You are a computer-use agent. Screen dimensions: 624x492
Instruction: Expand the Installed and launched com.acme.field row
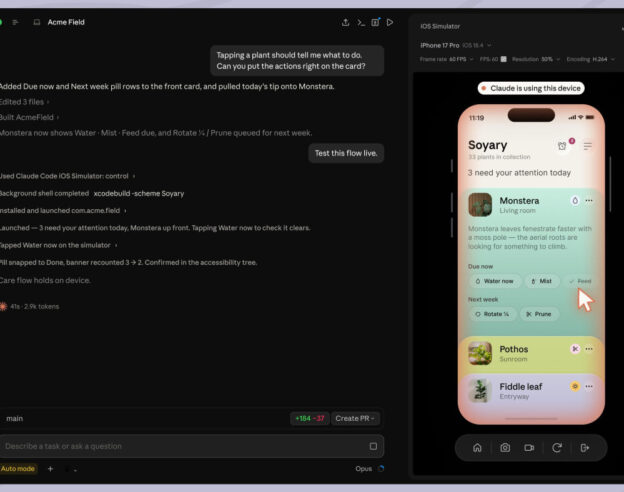click(x=63, y=211)
